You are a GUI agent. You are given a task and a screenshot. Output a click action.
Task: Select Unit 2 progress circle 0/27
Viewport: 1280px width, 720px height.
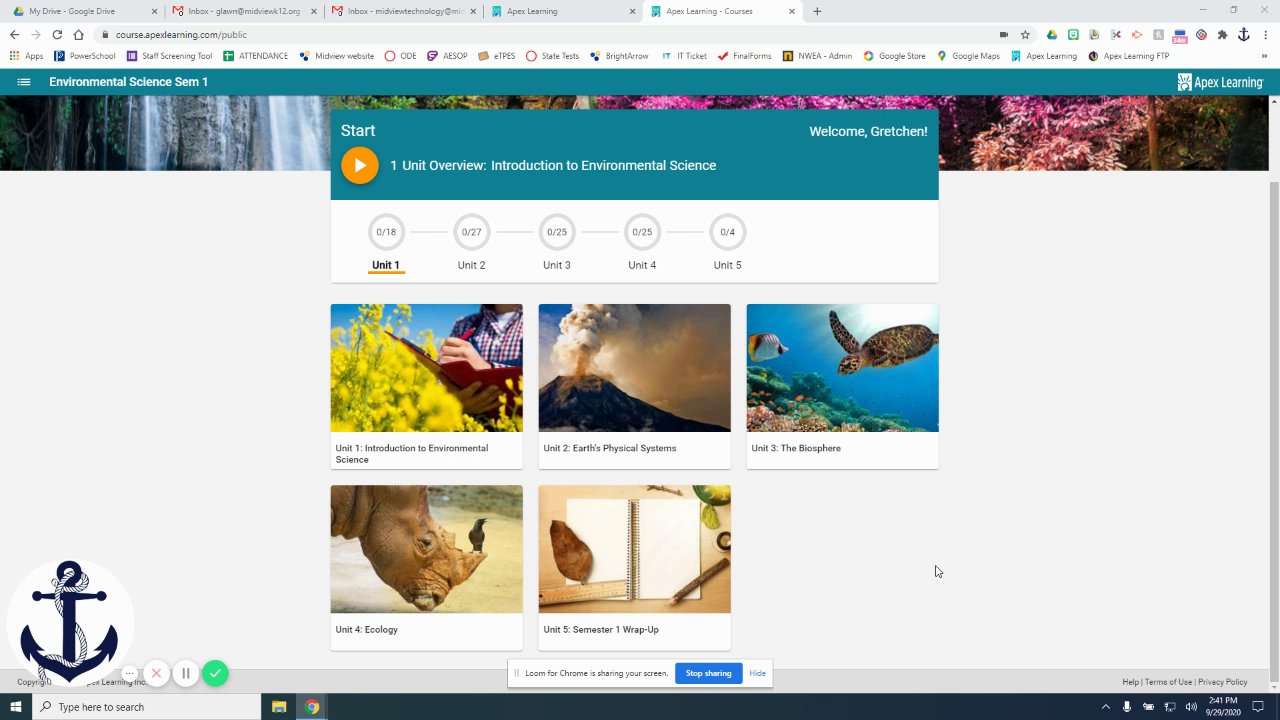(471, 232)
